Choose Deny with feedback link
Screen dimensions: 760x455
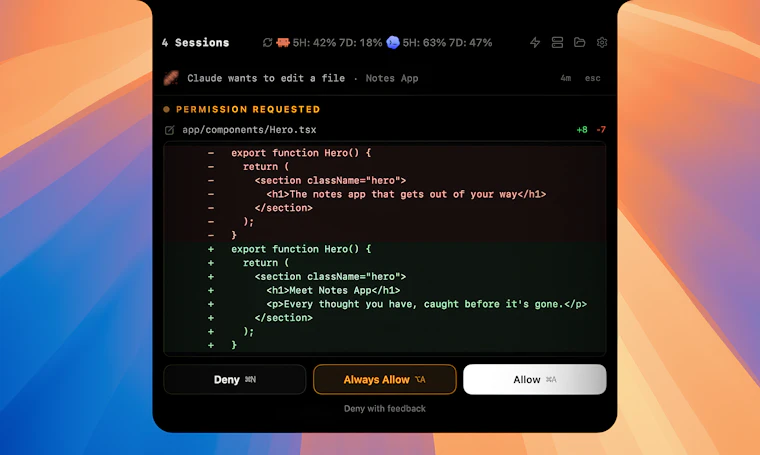(384, 408)
